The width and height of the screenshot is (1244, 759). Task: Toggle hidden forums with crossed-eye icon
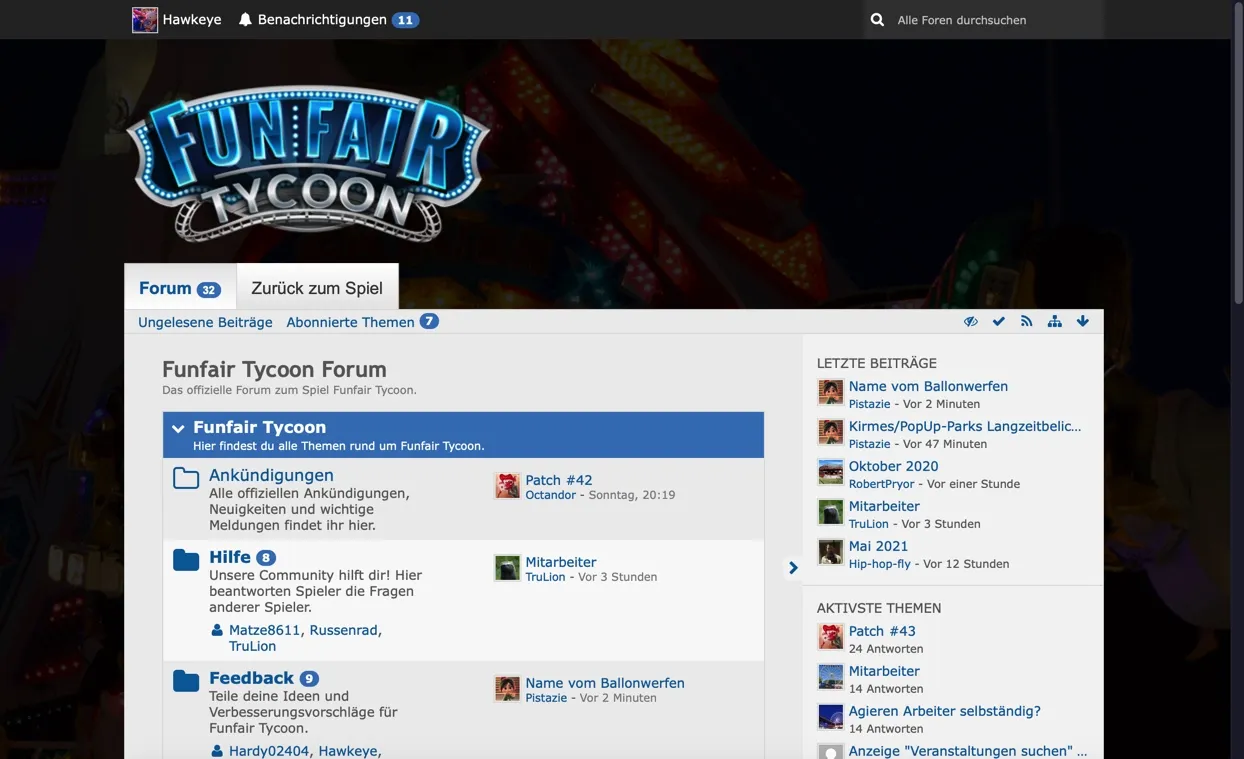pos(970,321)
